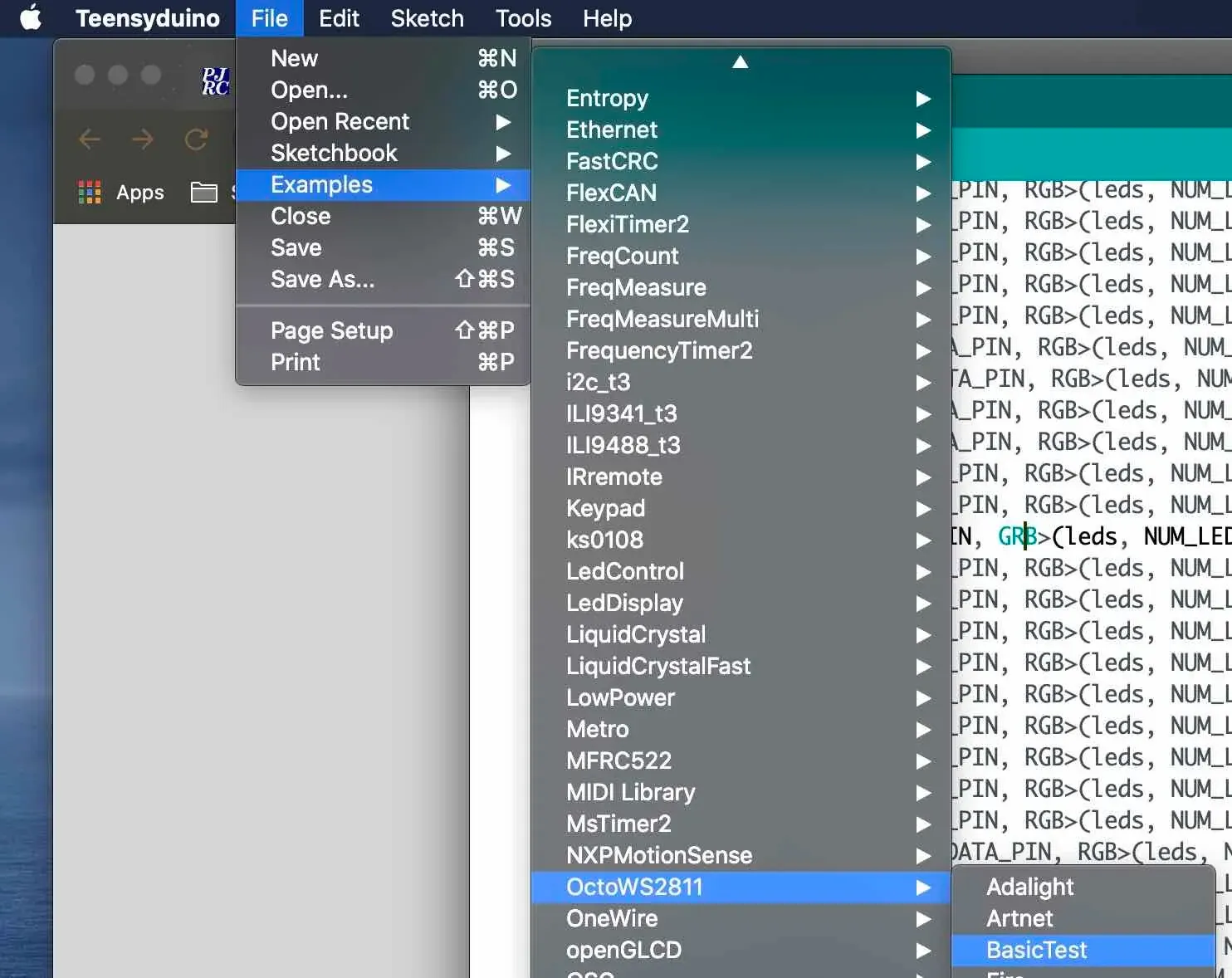The height and width of the screenshot is (978, 1232).
Task: Open the MsTimer2 examples entry
Action: point(741,824)
